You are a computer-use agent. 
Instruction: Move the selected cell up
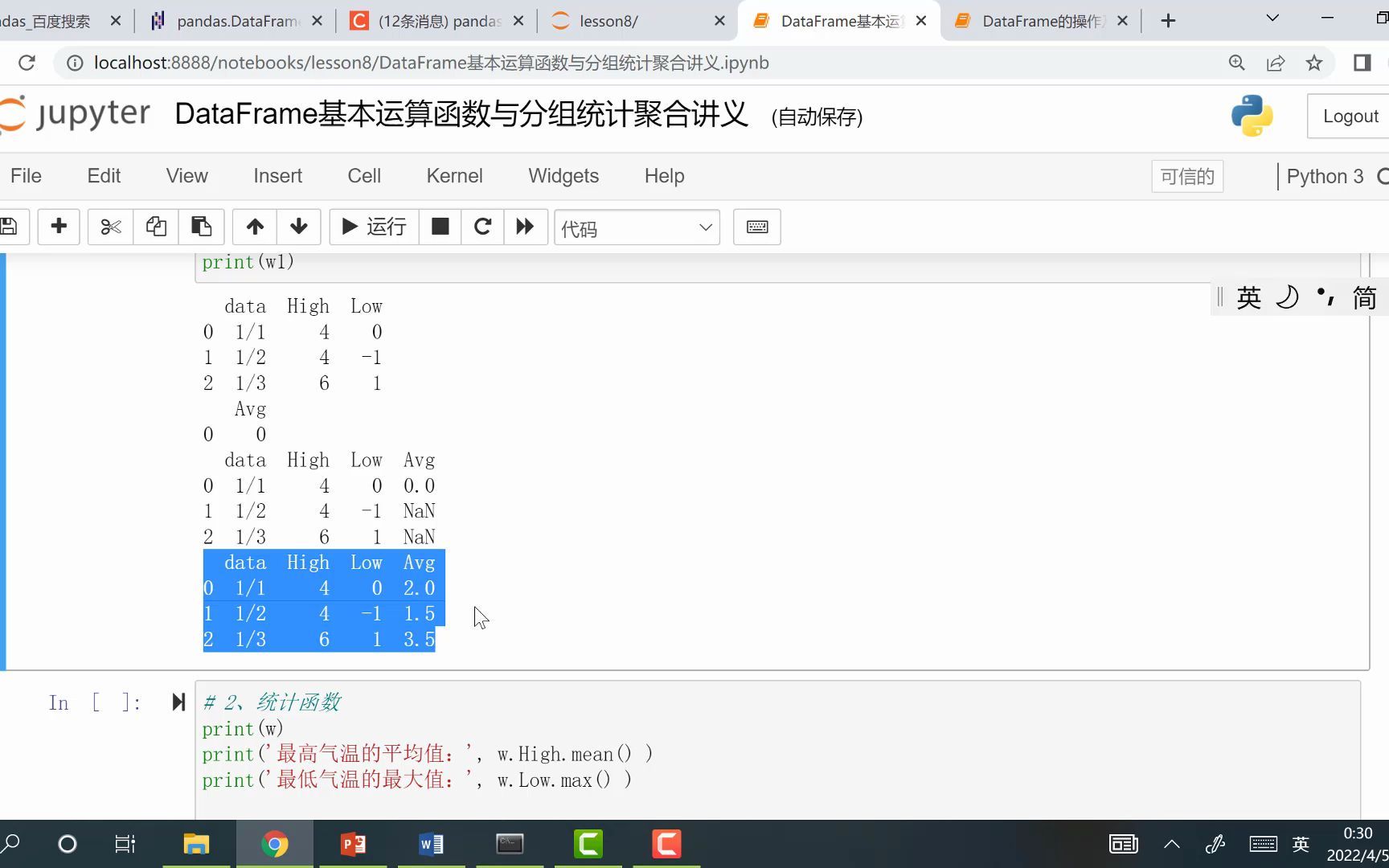254,227
